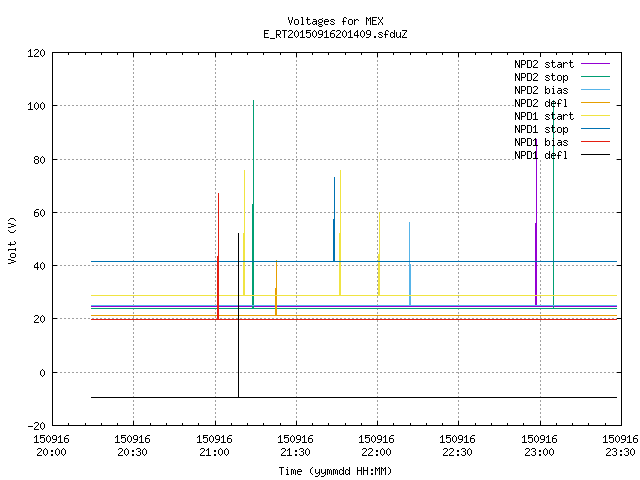
Task: Click the "Time (yymmdd HH:MM)" x-axis label
Action: [335, 471]
